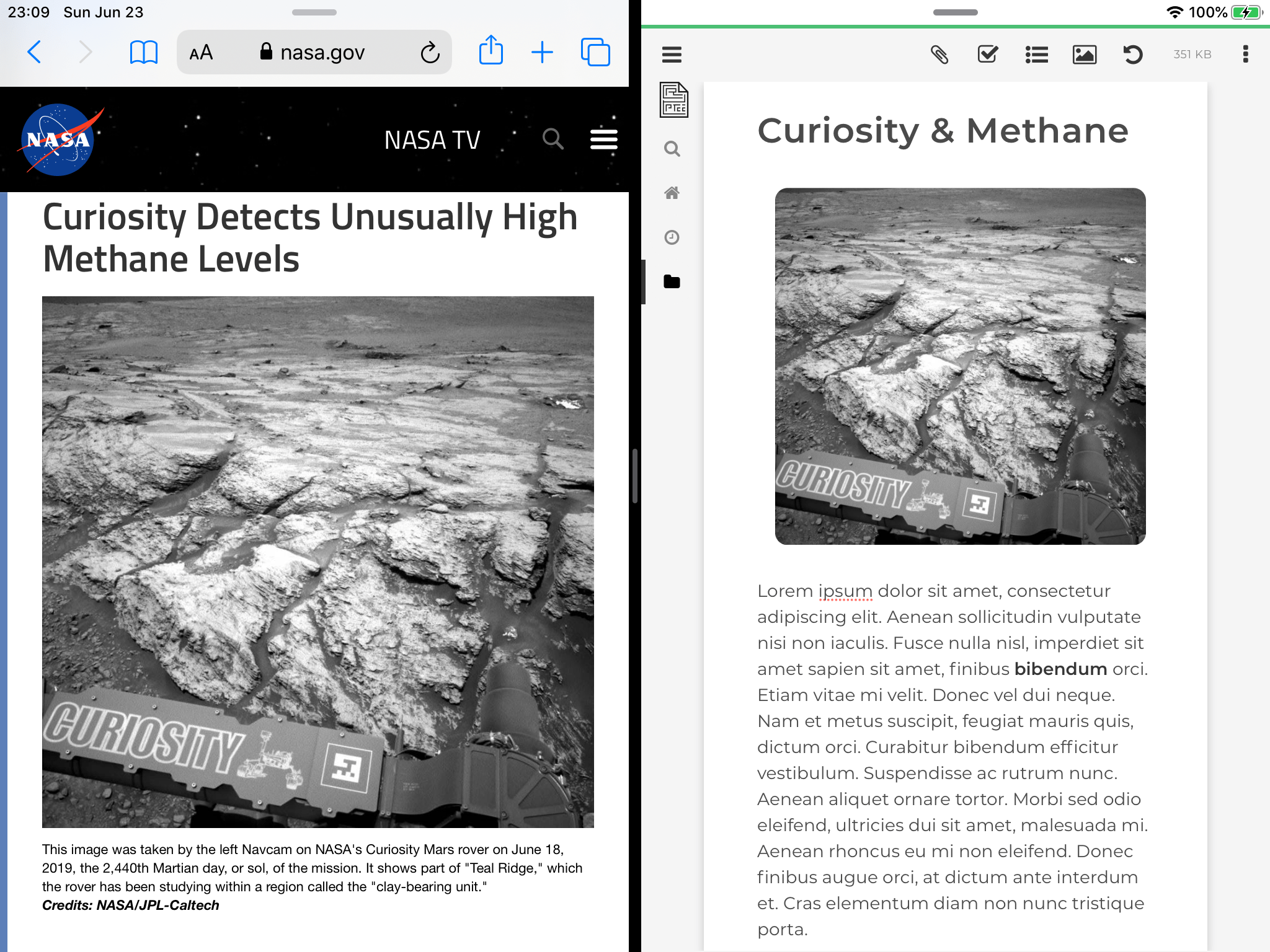Tap the 'Sun Jun 23' date in status bar

[104, 12]
